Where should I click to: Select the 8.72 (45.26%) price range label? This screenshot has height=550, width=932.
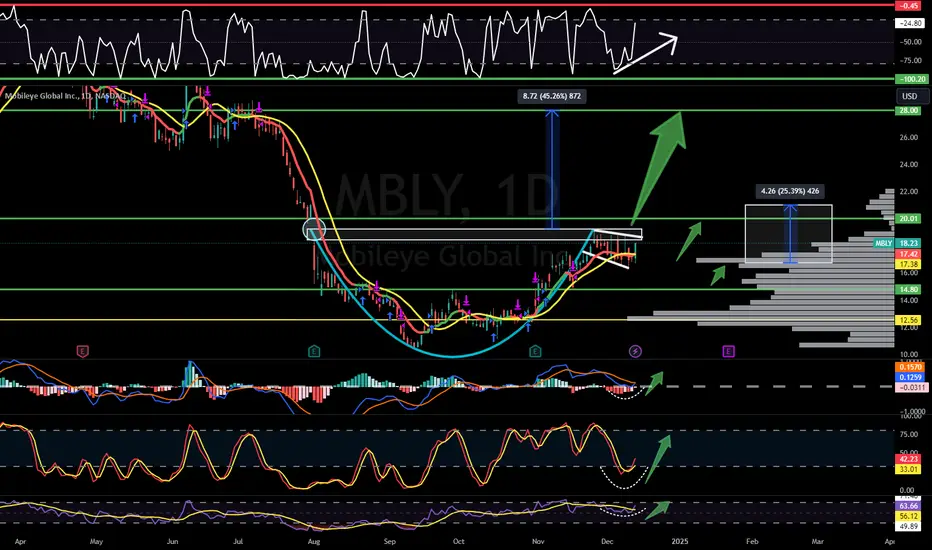(552, 96)
